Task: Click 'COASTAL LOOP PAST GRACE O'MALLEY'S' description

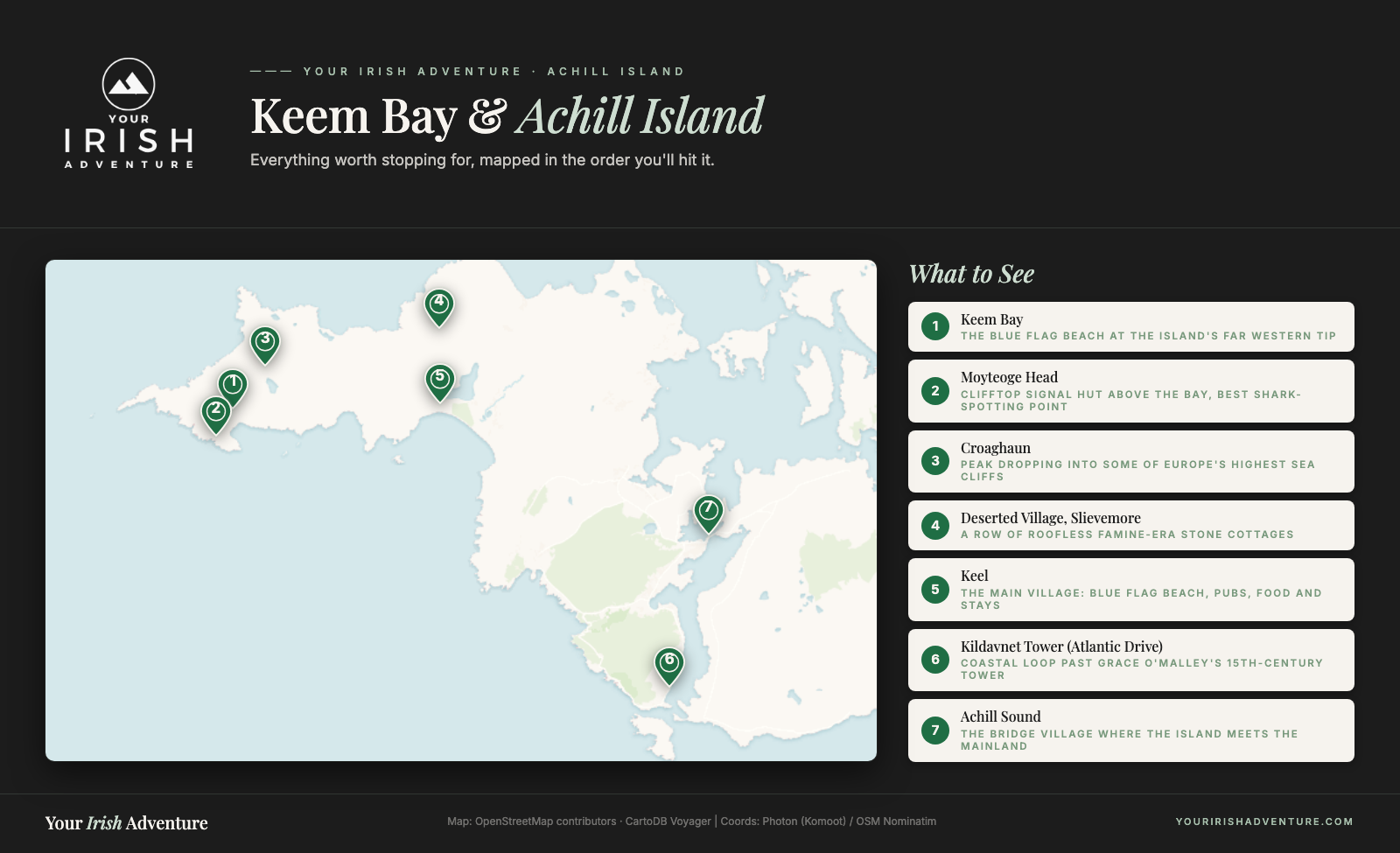Action: click(1142, 669)
